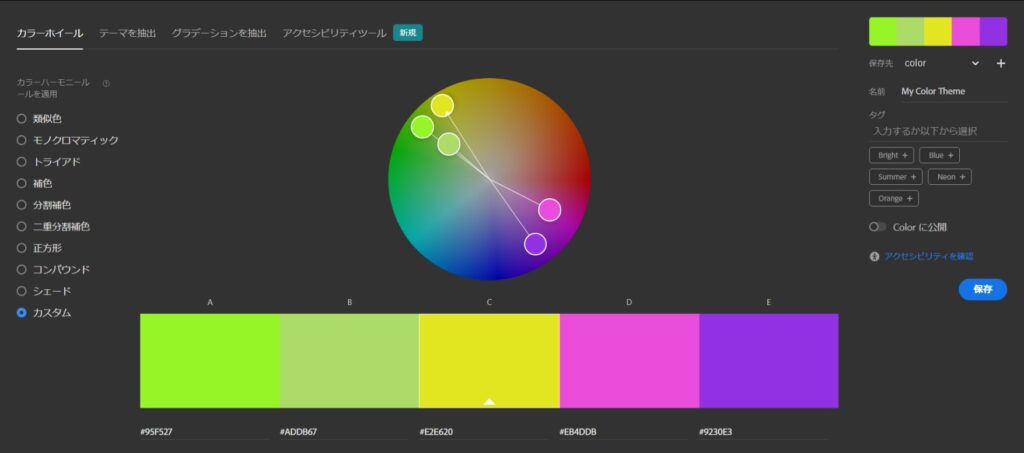Screen dimensions: 1024x453
Task: Click the 新規 badge
Action: (408, 33)
